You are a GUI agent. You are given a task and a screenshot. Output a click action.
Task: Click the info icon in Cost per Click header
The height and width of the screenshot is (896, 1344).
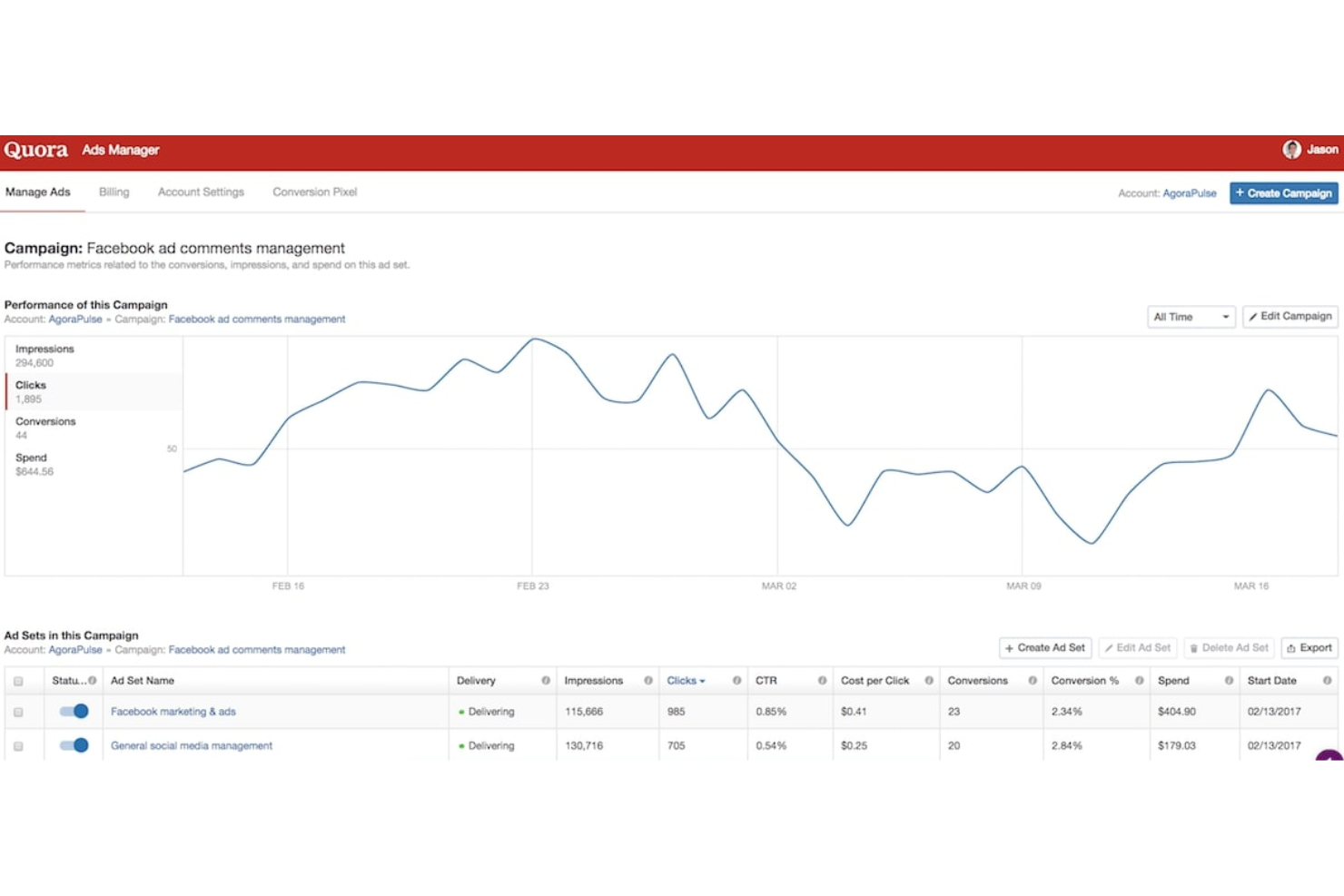tap(929, 680)
